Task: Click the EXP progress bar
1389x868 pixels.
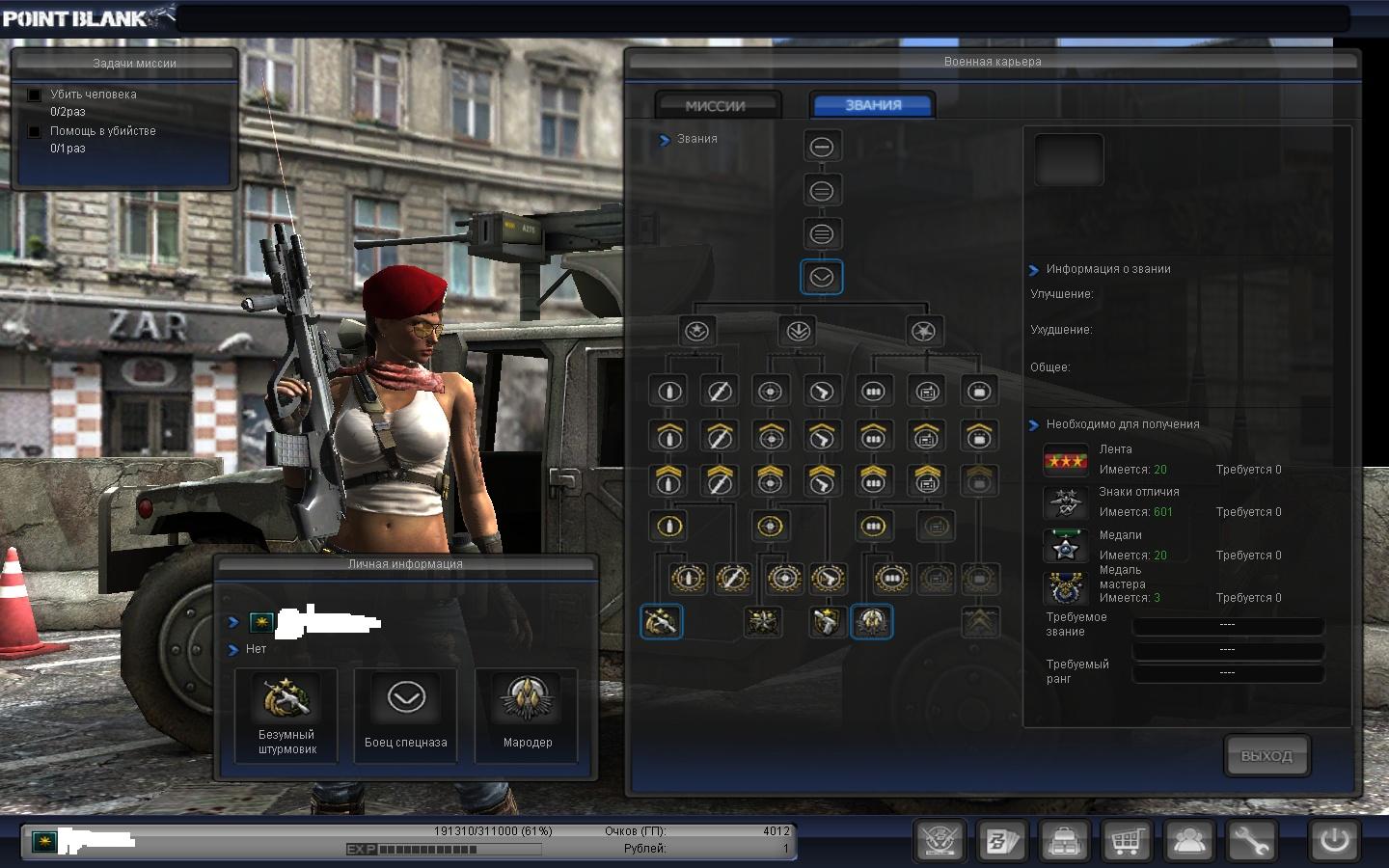Action: pos(444,850)
